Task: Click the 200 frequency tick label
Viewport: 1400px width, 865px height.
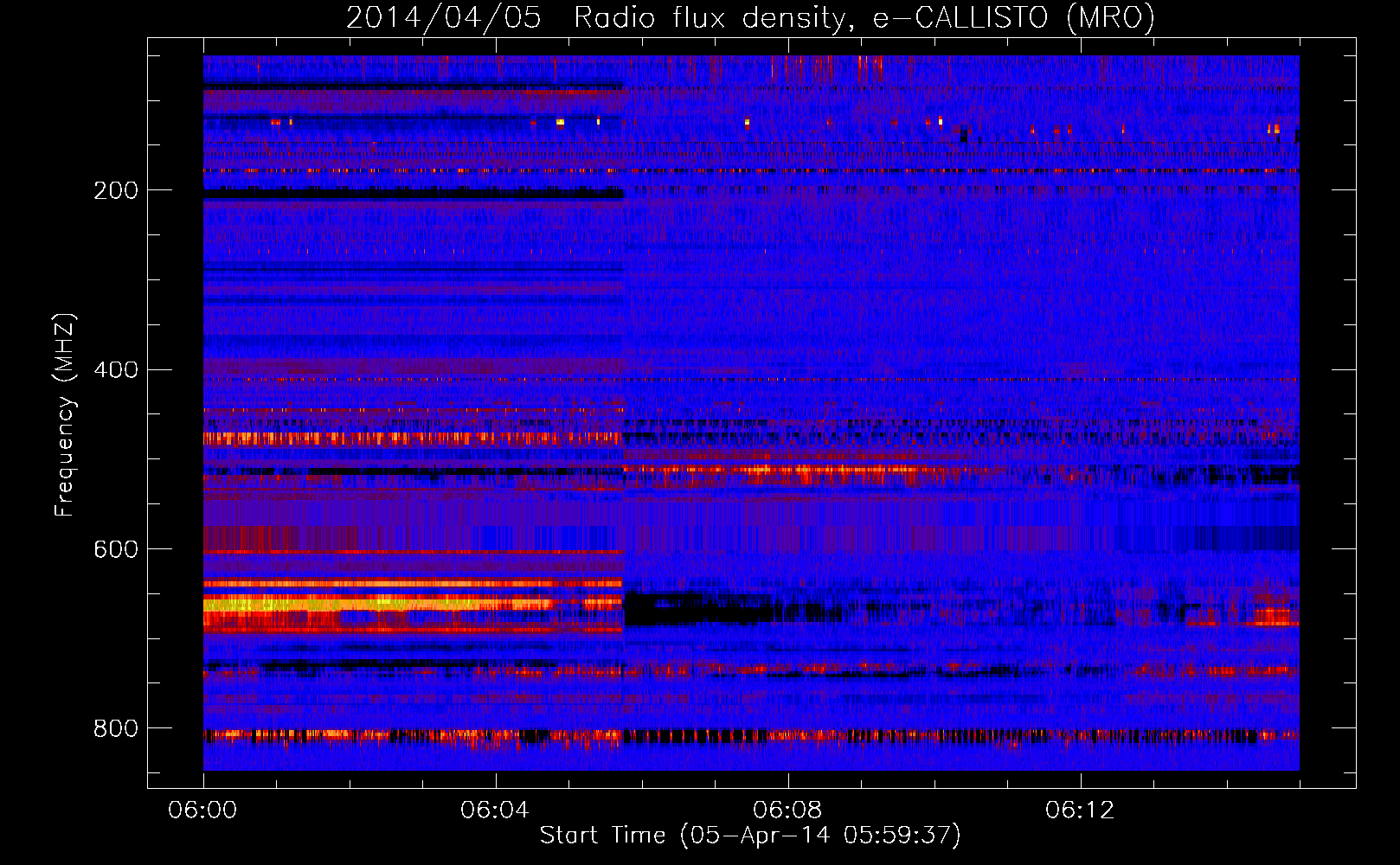Action: click(116, 190)
